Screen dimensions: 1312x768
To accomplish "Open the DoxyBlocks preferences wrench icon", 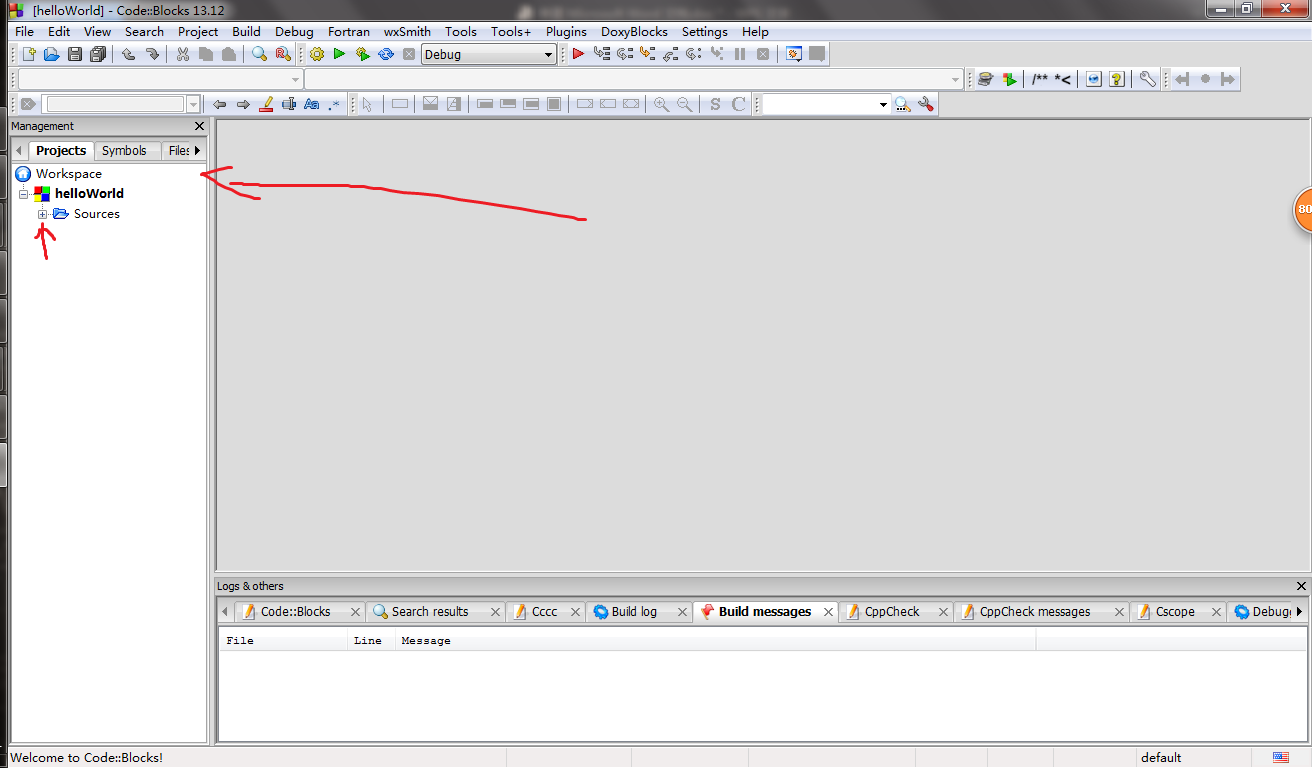I will (1148, 79).
